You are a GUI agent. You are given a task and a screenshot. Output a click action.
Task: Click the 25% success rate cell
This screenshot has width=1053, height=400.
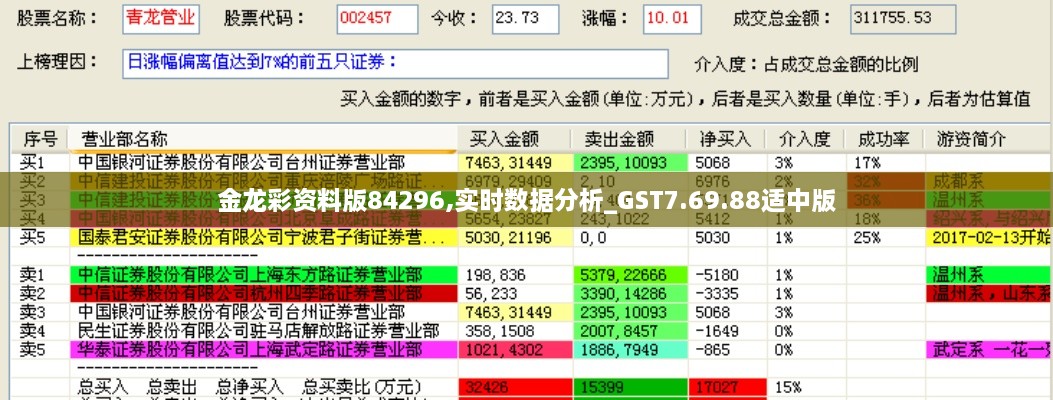pyautogui.click(x=867, y=238)
